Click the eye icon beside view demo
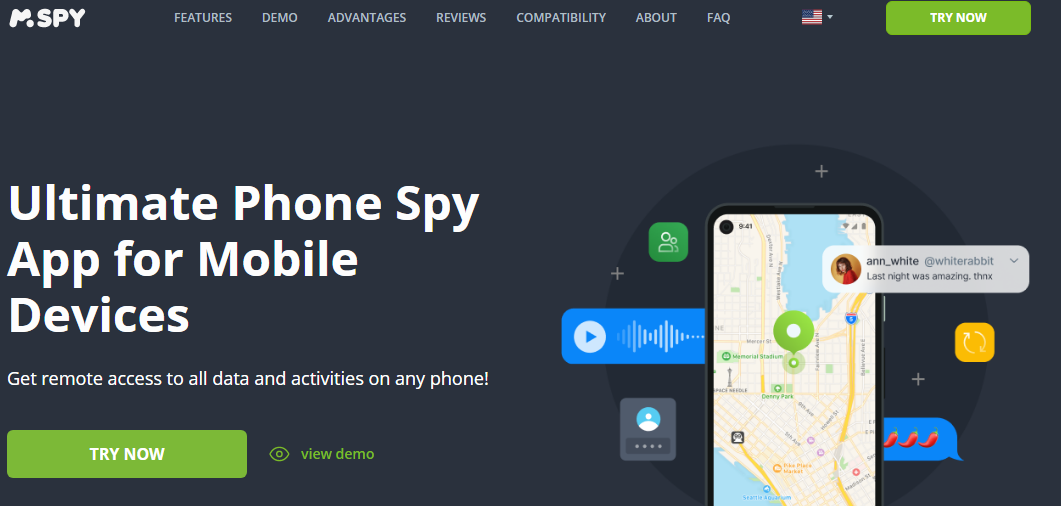The image size is (1061, 506). coord(279,454)
